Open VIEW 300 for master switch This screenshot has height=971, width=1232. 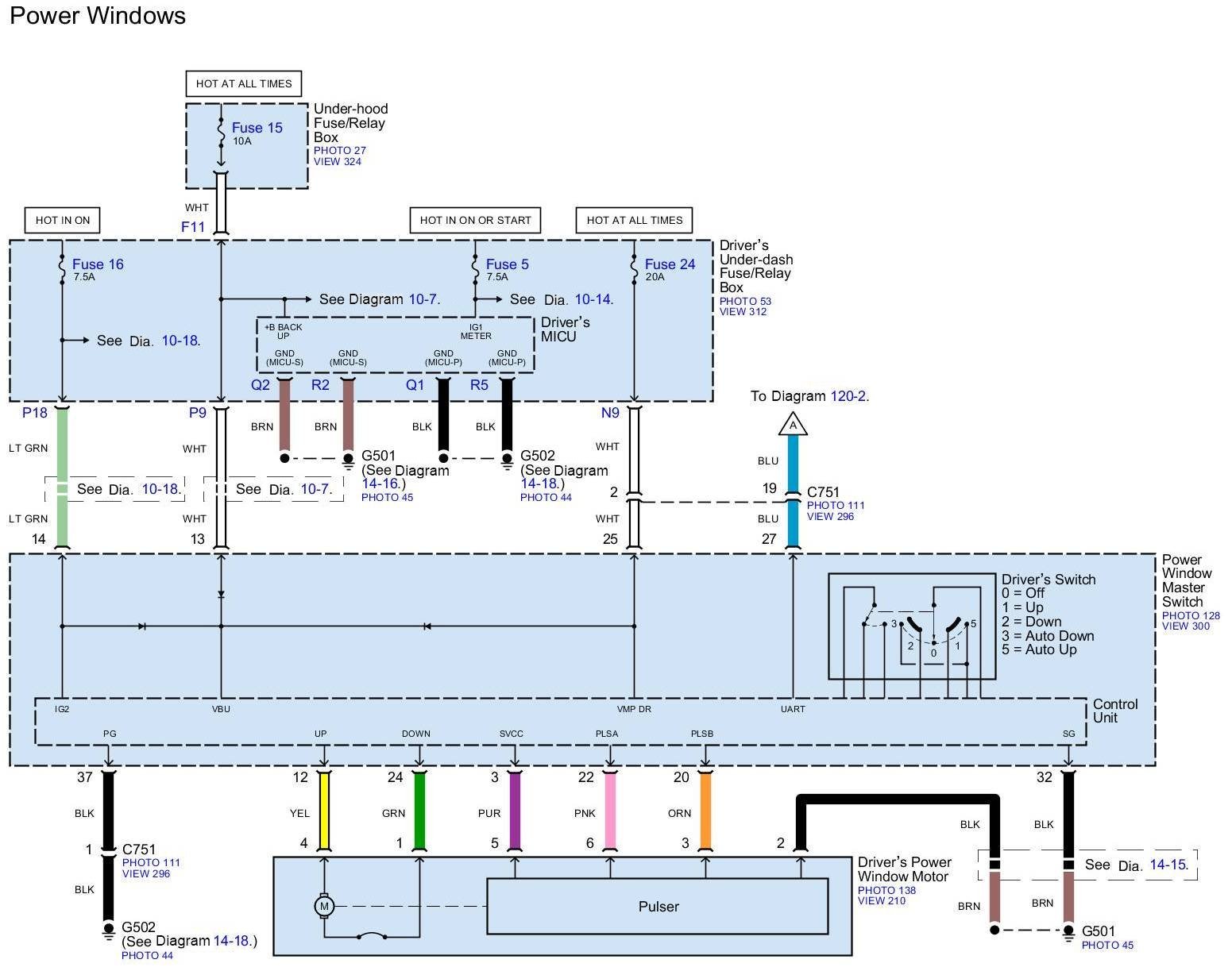(x=1185, y=626)
